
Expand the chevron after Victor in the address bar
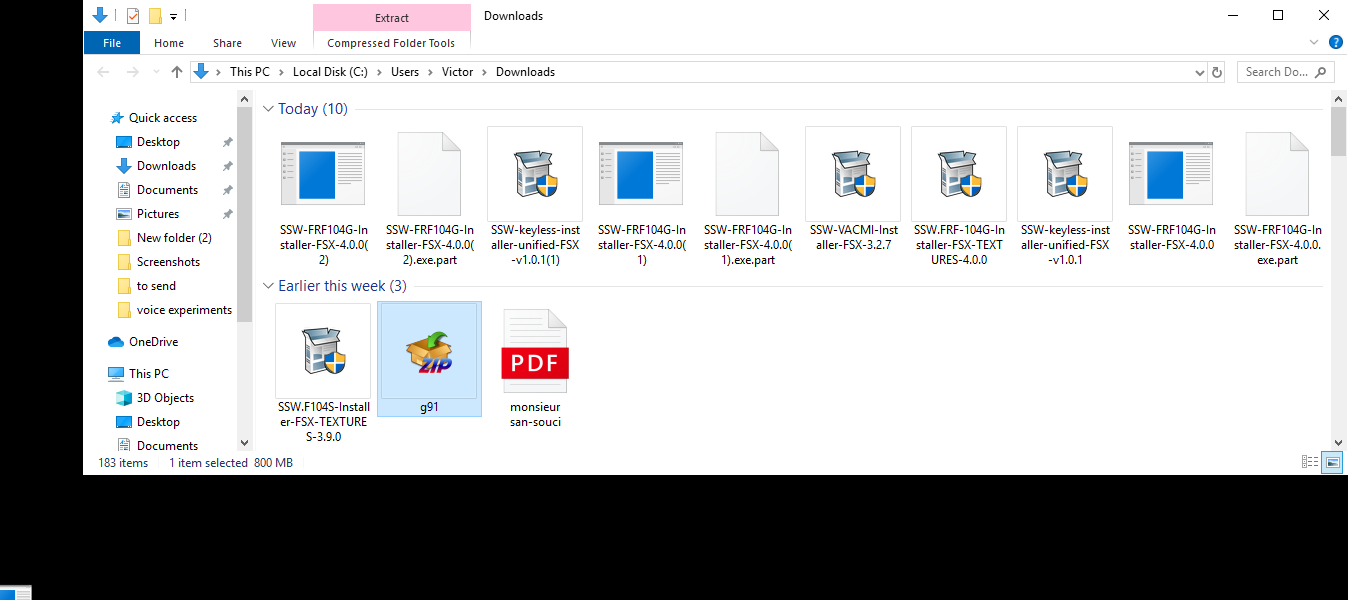485,72
